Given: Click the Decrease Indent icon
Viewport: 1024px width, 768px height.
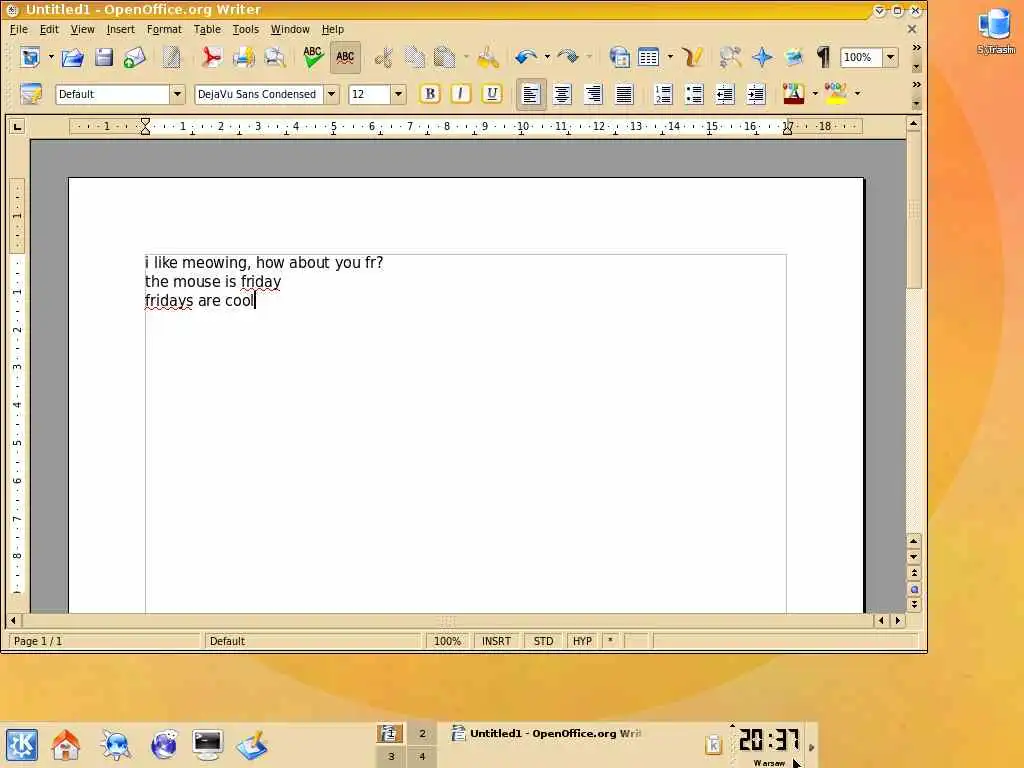Looking at the screenshot, I should tap(725, 95).
